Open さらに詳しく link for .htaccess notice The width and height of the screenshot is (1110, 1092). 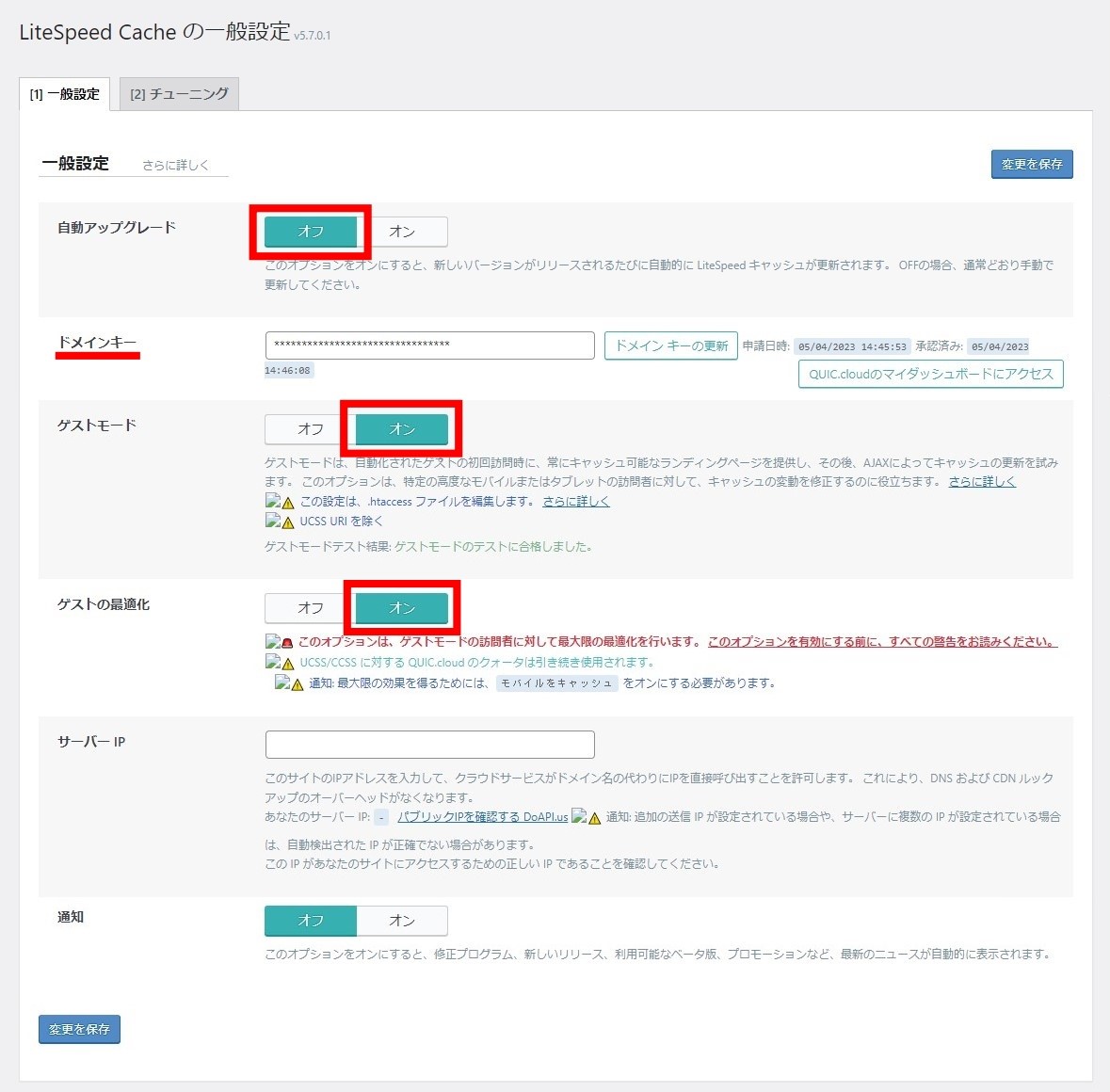575,501
